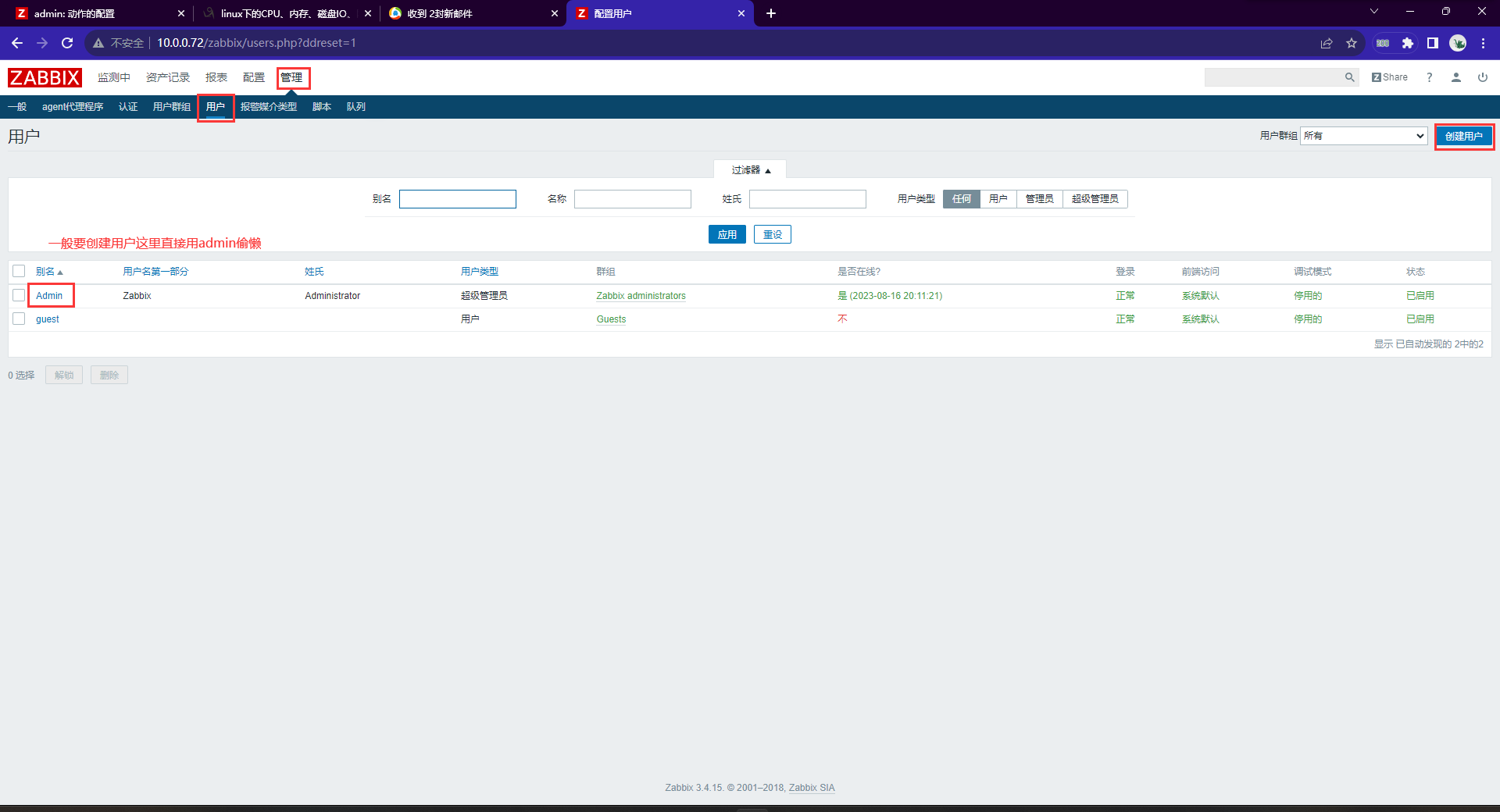
Task: Tick the Admin row checkbox
Action: [x=19, y=295]
